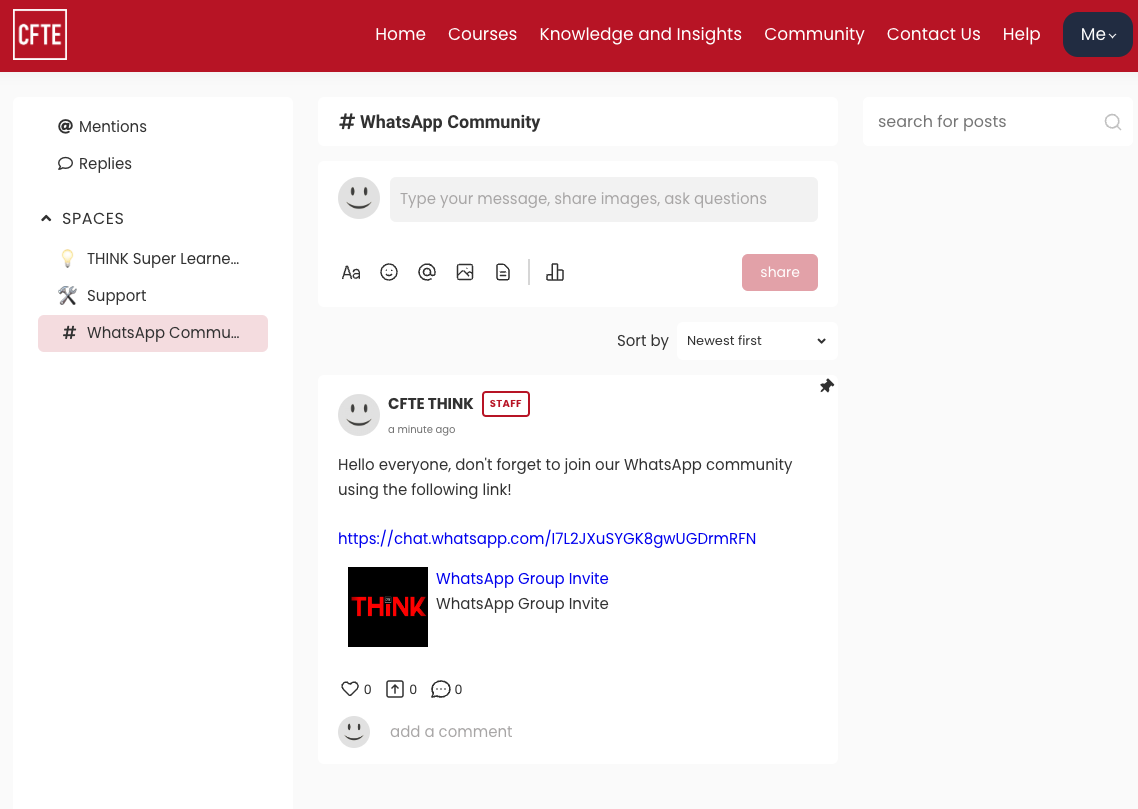The image size is (1138, 809).
Task: Open the WhatsApp Group Invite preview link
Action: pos(522,578)
